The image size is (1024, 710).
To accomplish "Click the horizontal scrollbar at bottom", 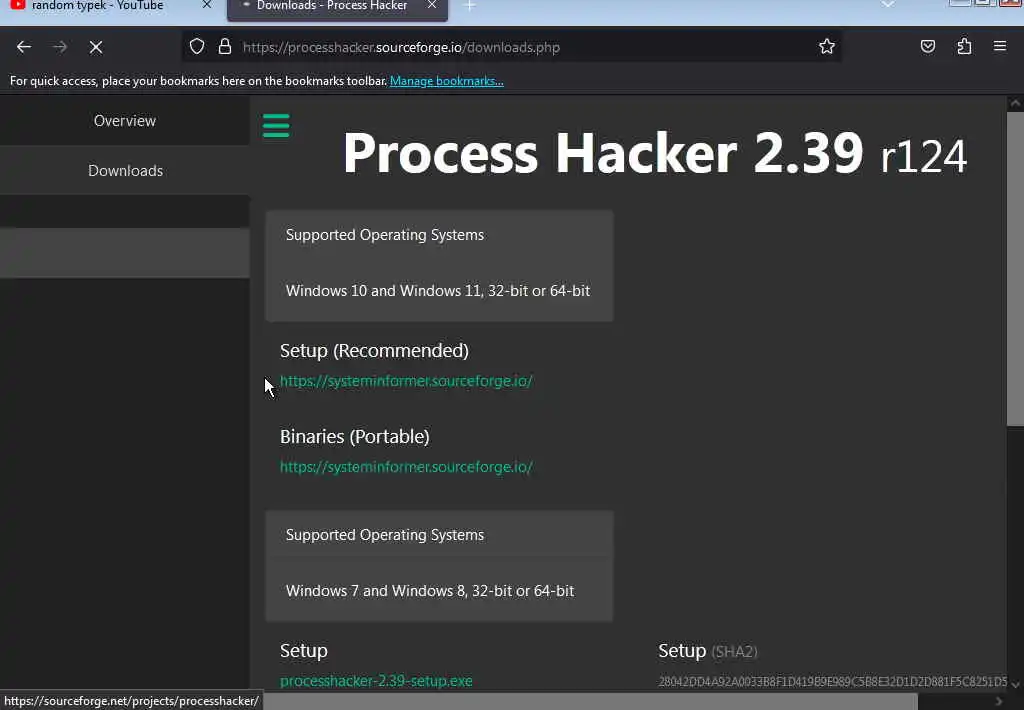I will tap(590, 702).
